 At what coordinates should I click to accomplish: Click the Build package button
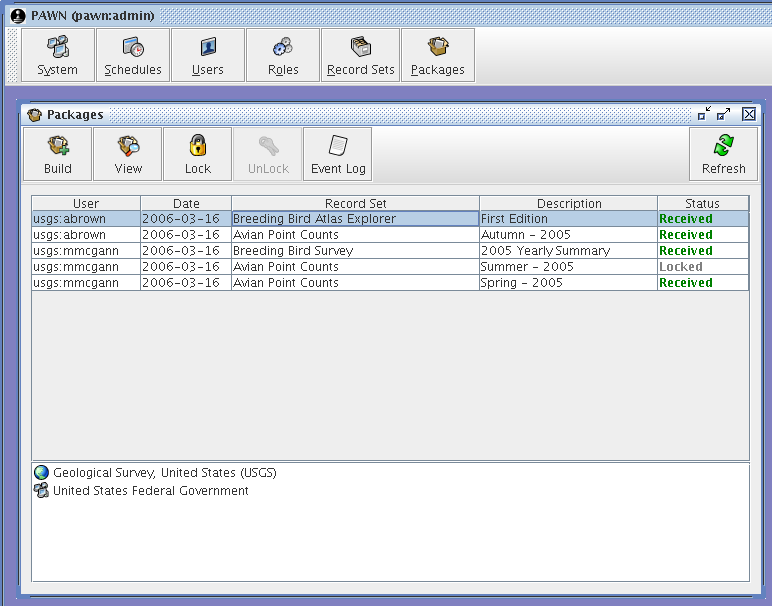coord(58,154)
